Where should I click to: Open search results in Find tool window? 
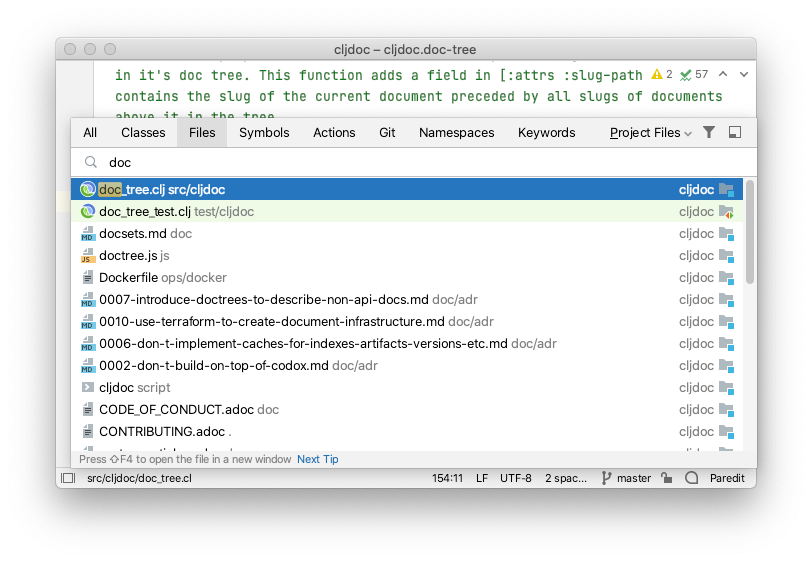pyautogui.click(x=734, y=133)
